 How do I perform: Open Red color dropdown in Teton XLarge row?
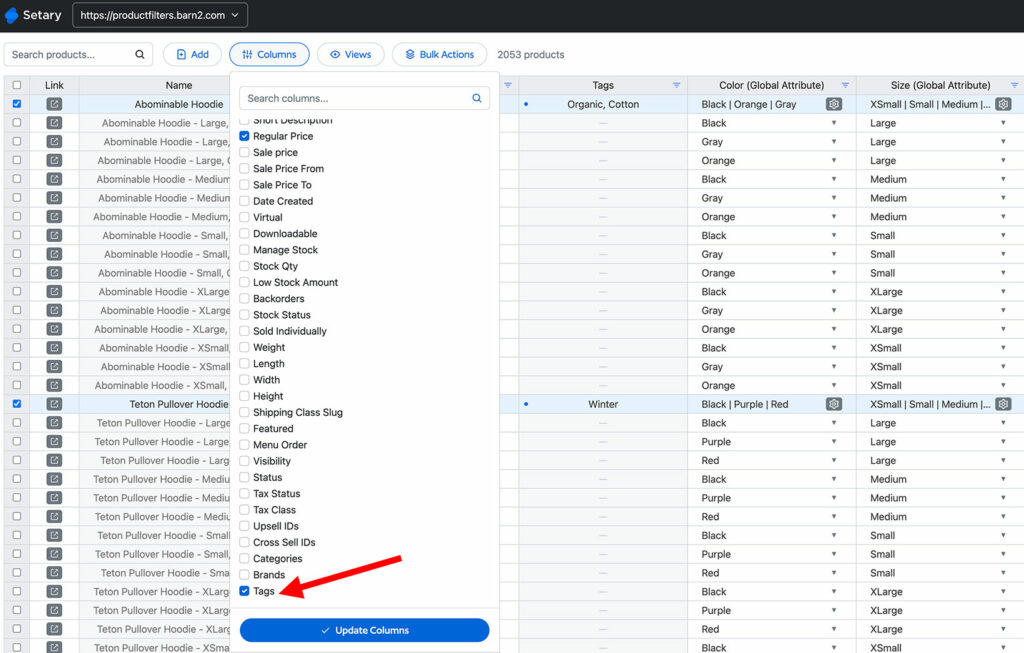pyautogui.click(x=834, y=629)
